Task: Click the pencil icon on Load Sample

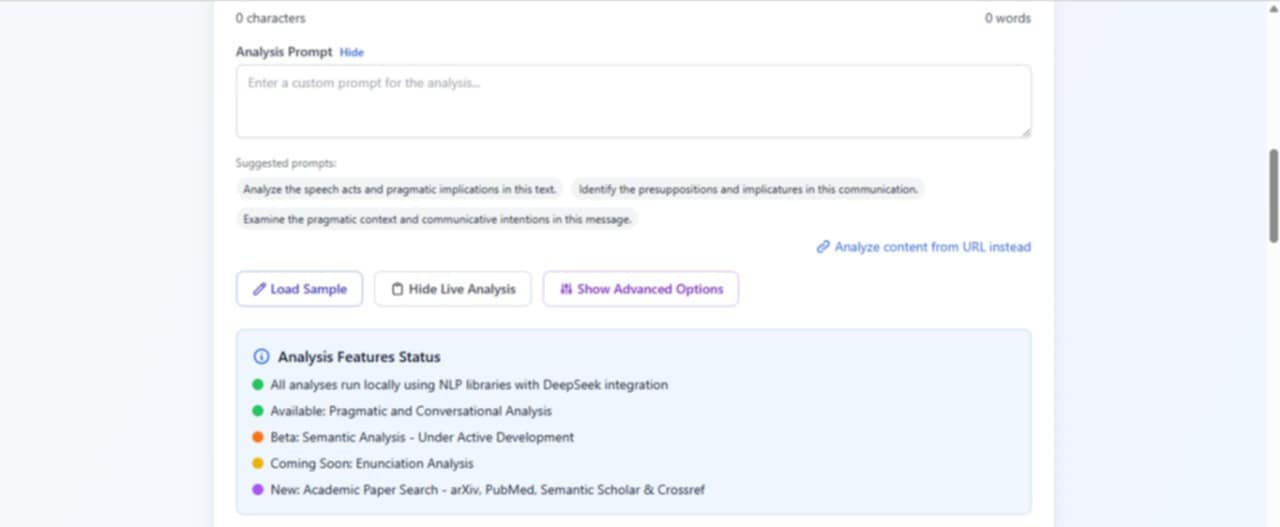Action: pos(260,289)
